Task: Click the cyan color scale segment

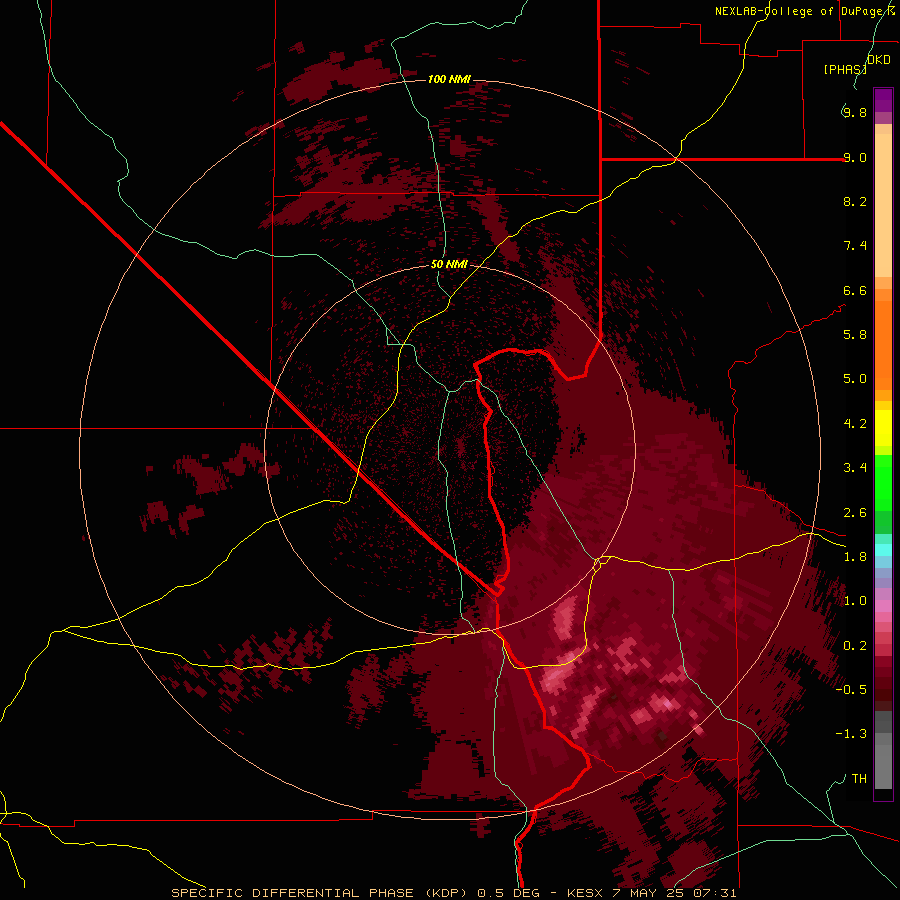Action: (x=883, y=550)
